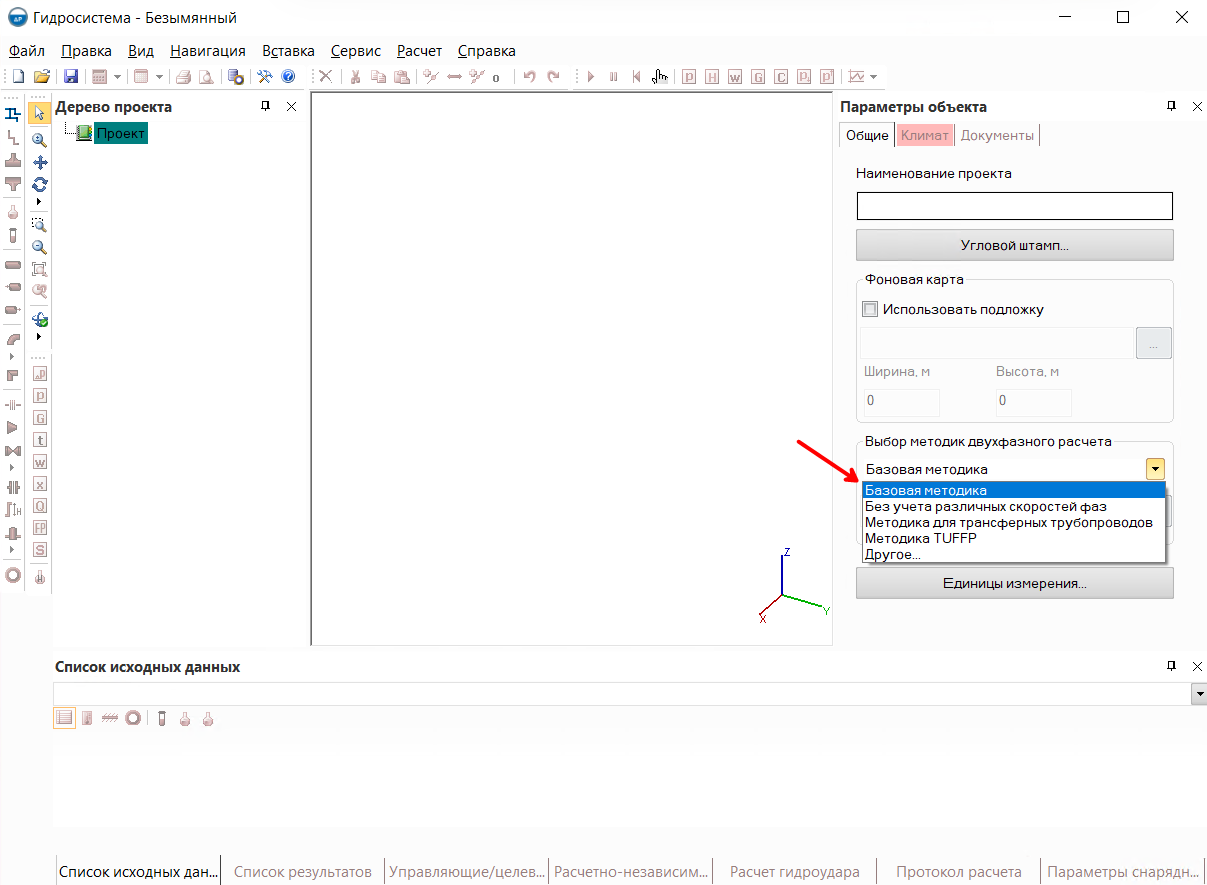The image size is (1207, 885).
Task: Click the zoom out magnifier icon
Action: (x=40, y=247)
